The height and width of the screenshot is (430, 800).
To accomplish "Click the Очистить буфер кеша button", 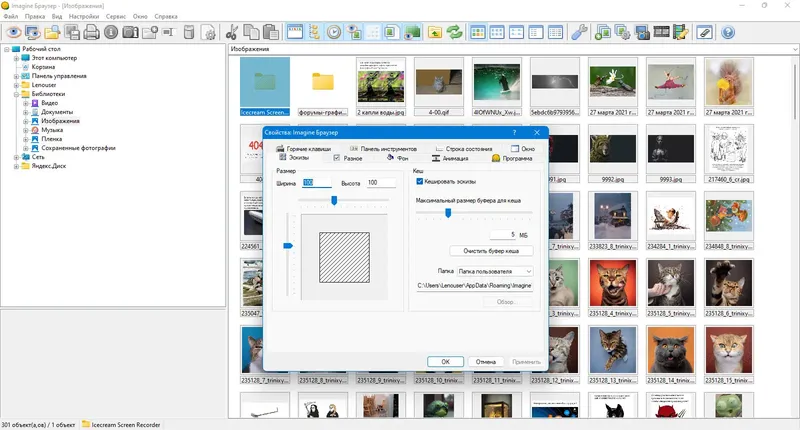I will click(491, 250).
